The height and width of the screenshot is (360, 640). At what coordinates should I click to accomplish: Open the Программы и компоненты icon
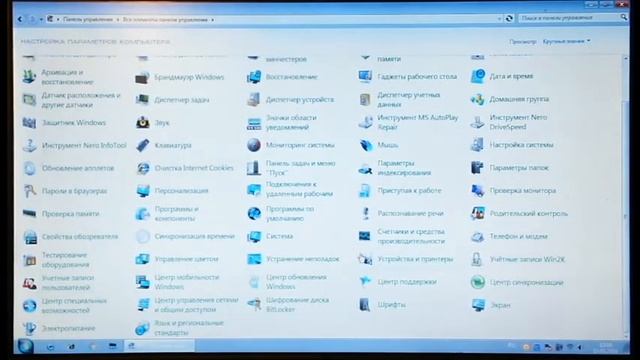click(142, 213)
